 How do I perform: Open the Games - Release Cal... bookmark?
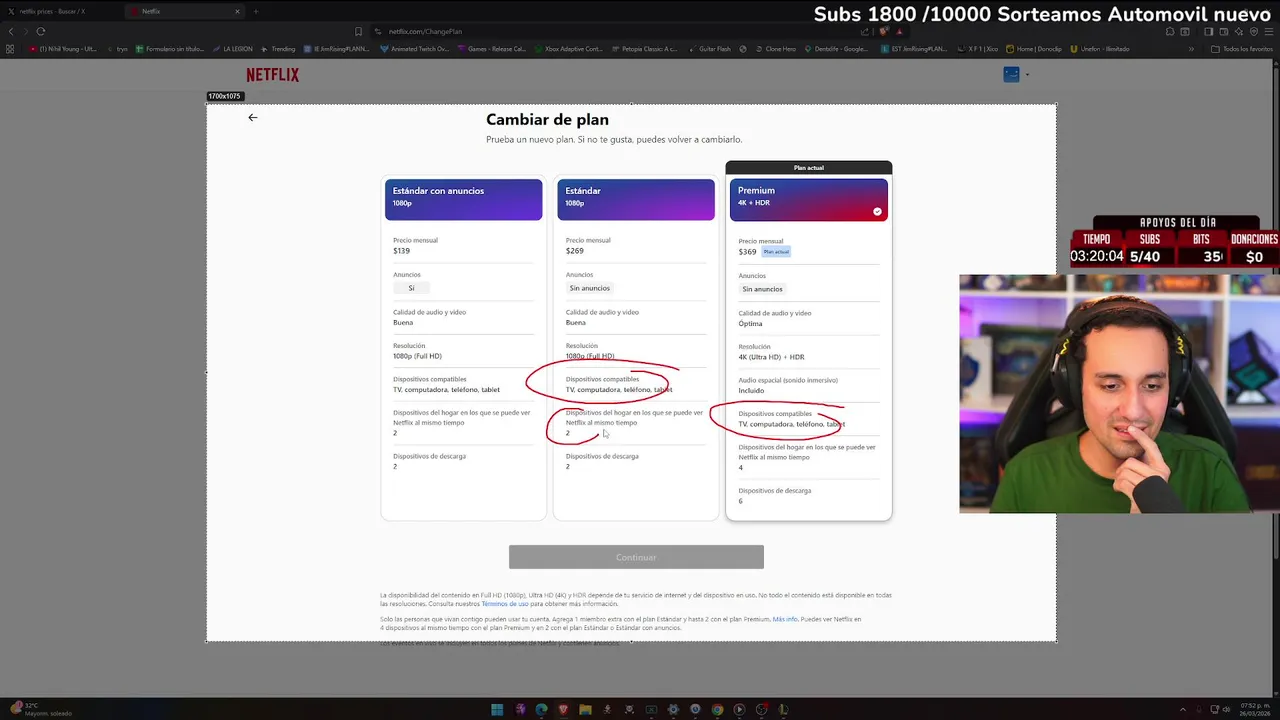(x=491, y=48)
